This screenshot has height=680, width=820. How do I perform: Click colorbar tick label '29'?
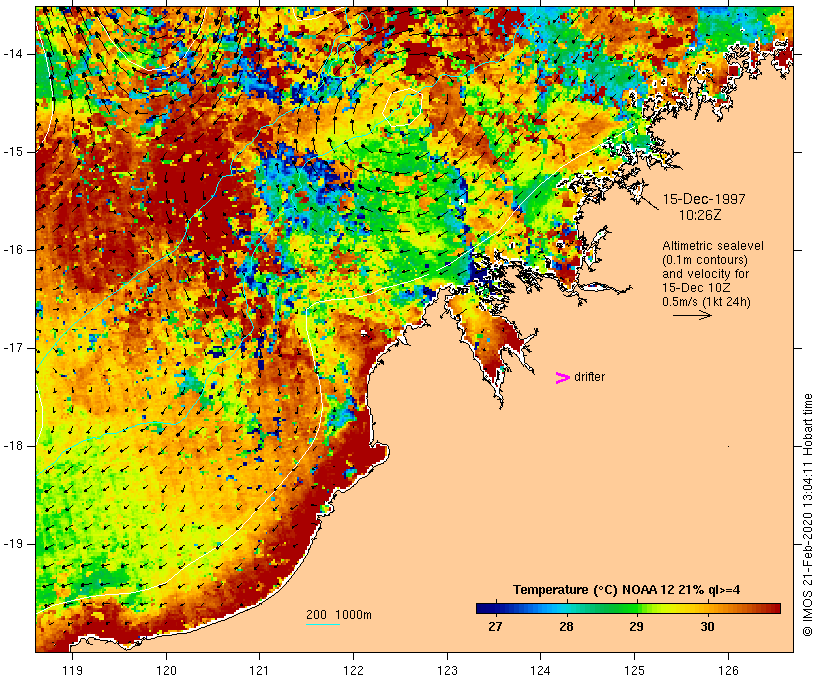[636, 627]
